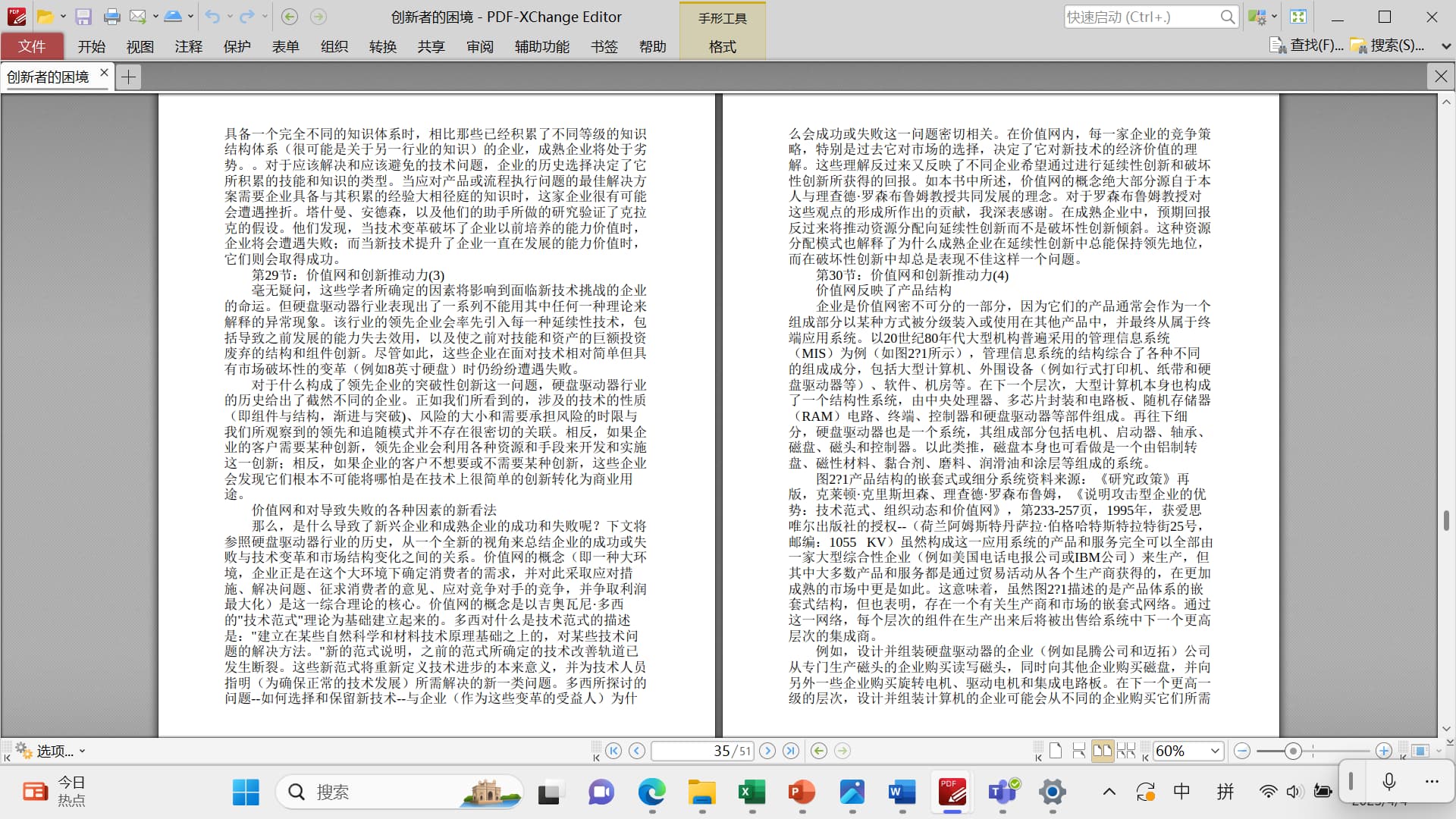This screenshot has height=819, width=1456.
Task: Toggle two pages facing layout
Action: [x=1102, y=751]
